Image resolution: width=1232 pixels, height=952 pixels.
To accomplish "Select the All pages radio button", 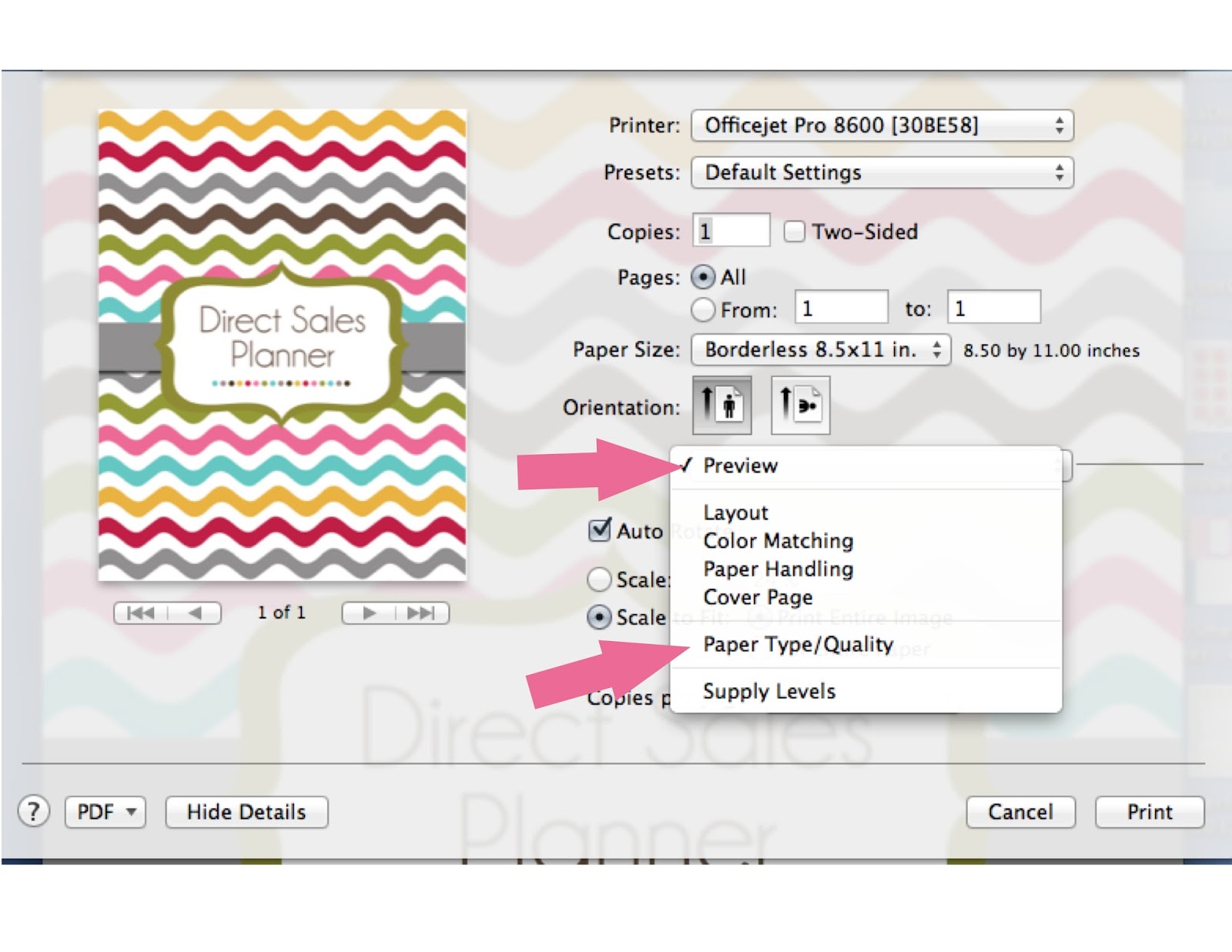I will click(x=702, y=277).
